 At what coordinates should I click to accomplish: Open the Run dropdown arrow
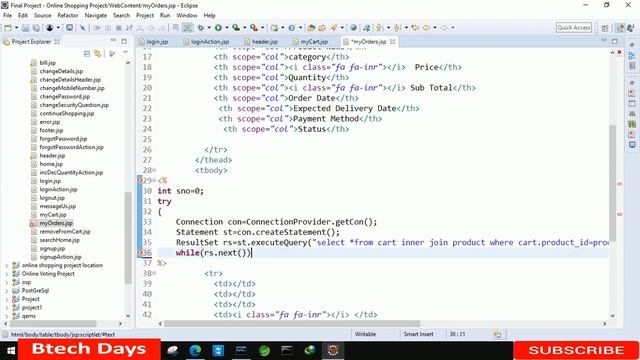tap(227, 28)
